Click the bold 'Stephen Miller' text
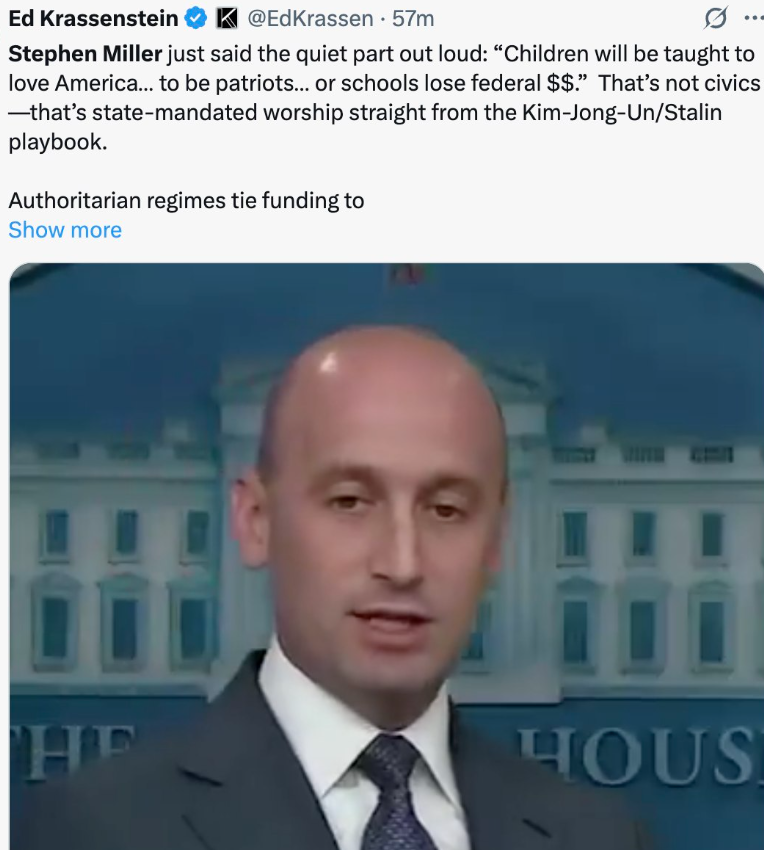764x850 pixels. point(85,54)
